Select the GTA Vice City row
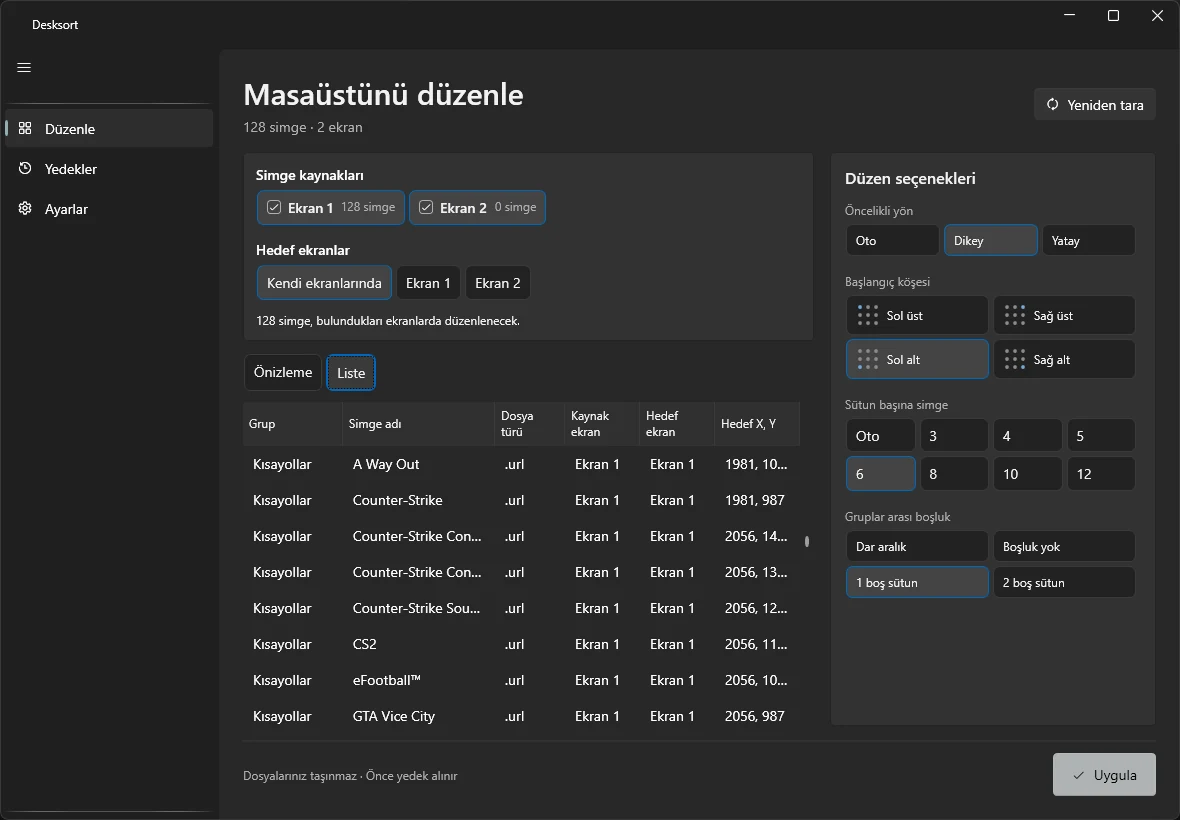 [x=521, y=716]
